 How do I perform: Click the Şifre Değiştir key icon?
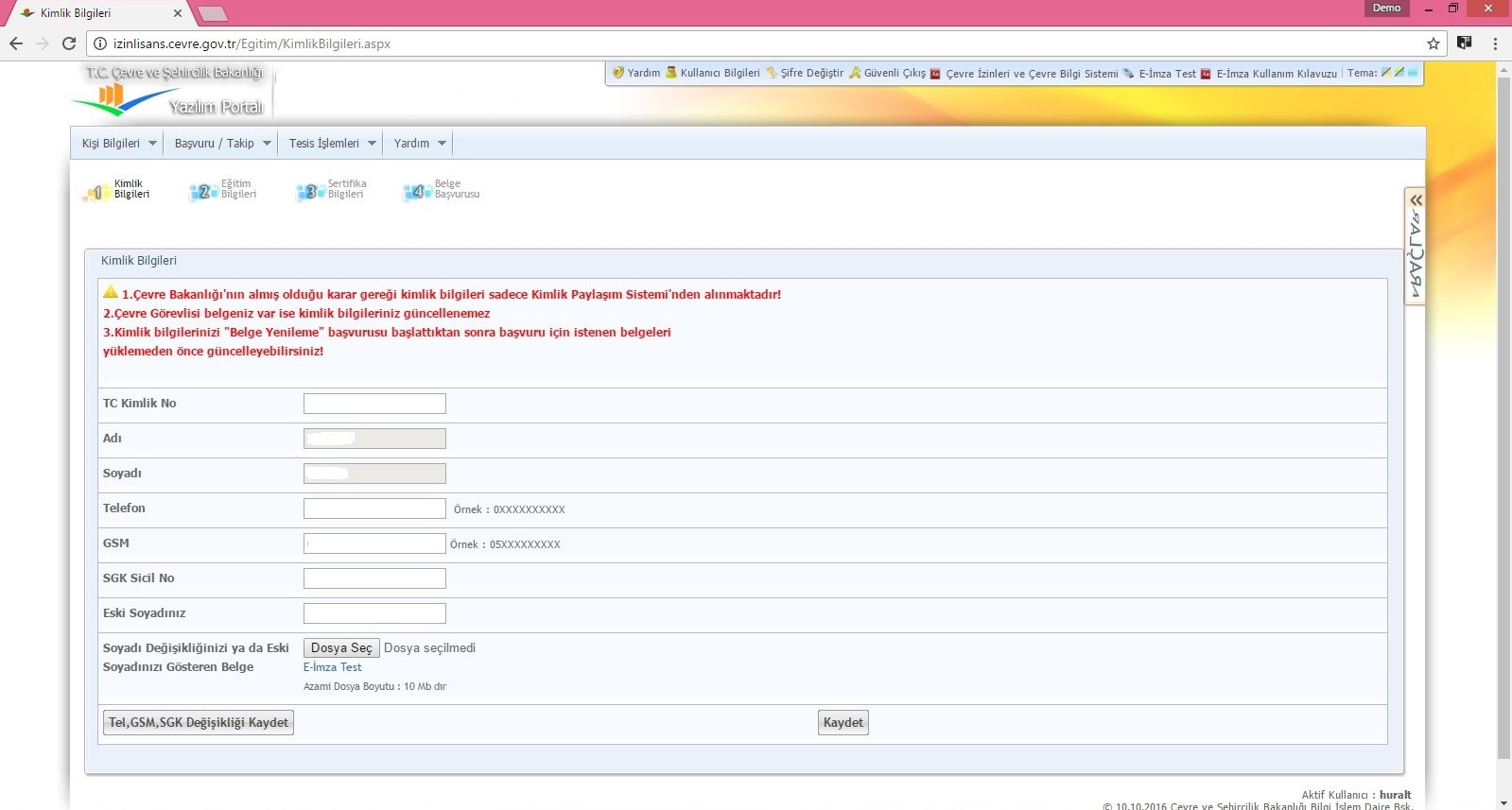[772, 73]
